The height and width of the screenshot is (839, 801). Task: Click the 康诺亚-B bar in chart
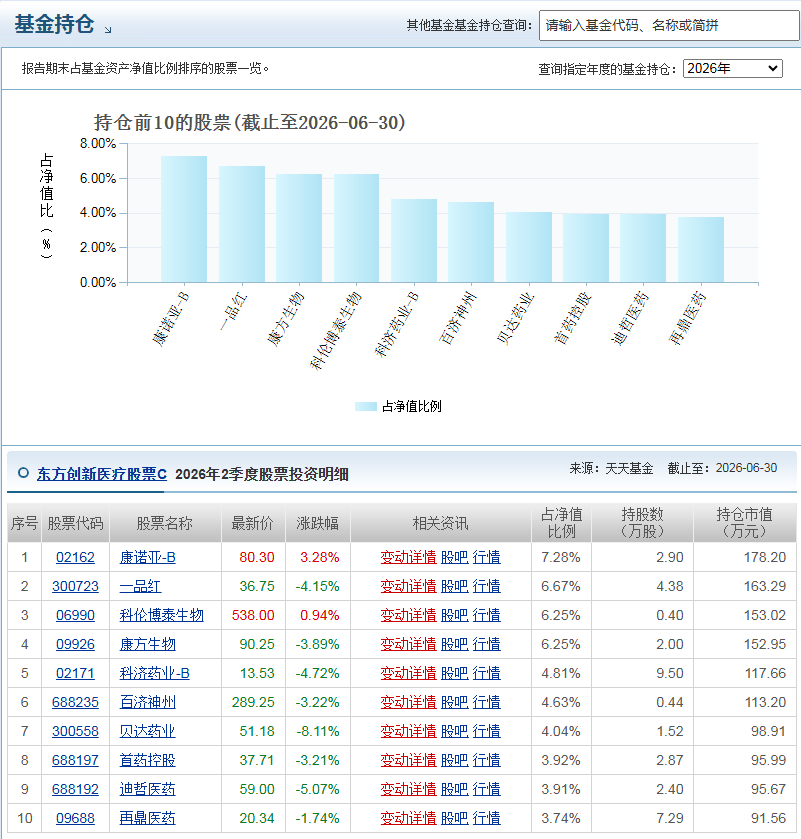coord(184,219)
